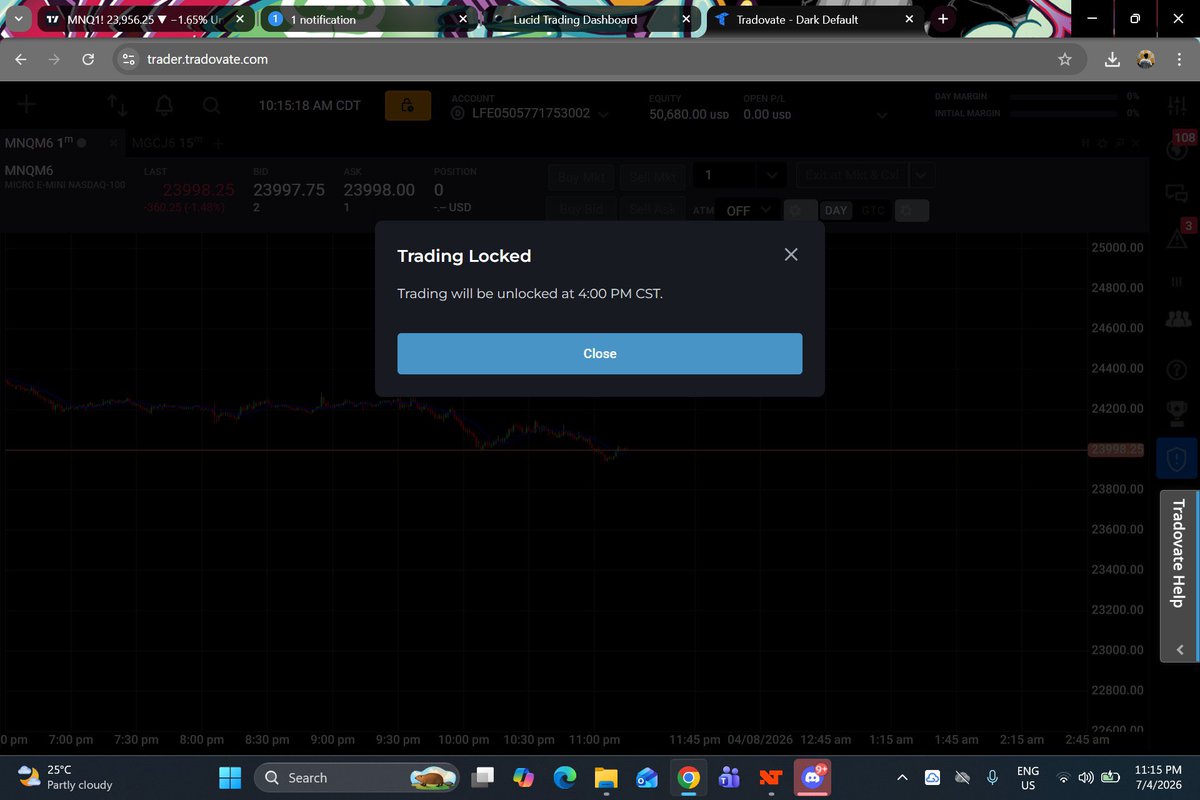Open the Windows Start menu
This screenshot has height=800, width=1200.
click(x=230, y=778)
